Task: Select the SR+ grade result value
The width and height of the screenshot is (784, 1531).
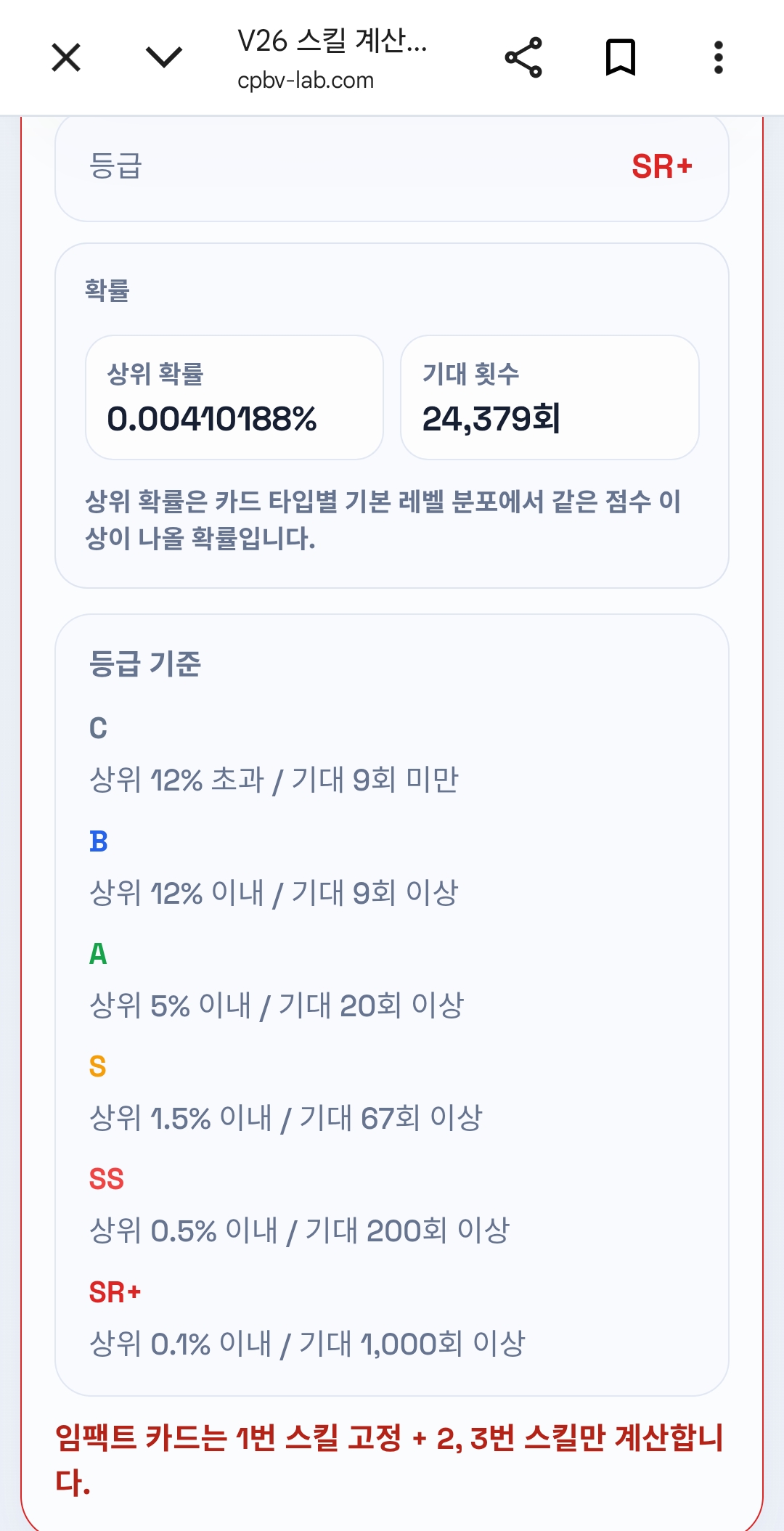Action: click(662, 166)
